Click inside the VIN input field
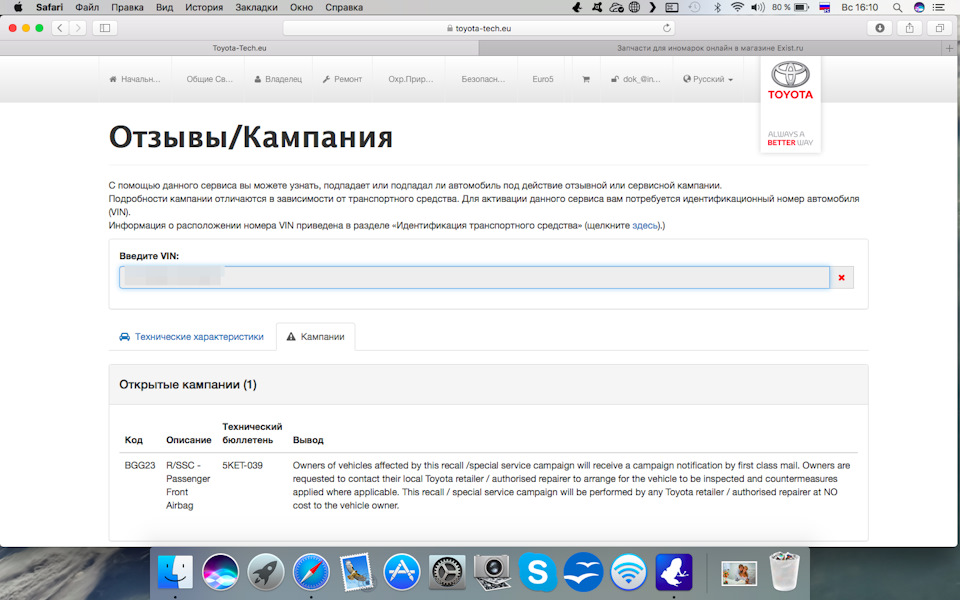 pos(474,277)
